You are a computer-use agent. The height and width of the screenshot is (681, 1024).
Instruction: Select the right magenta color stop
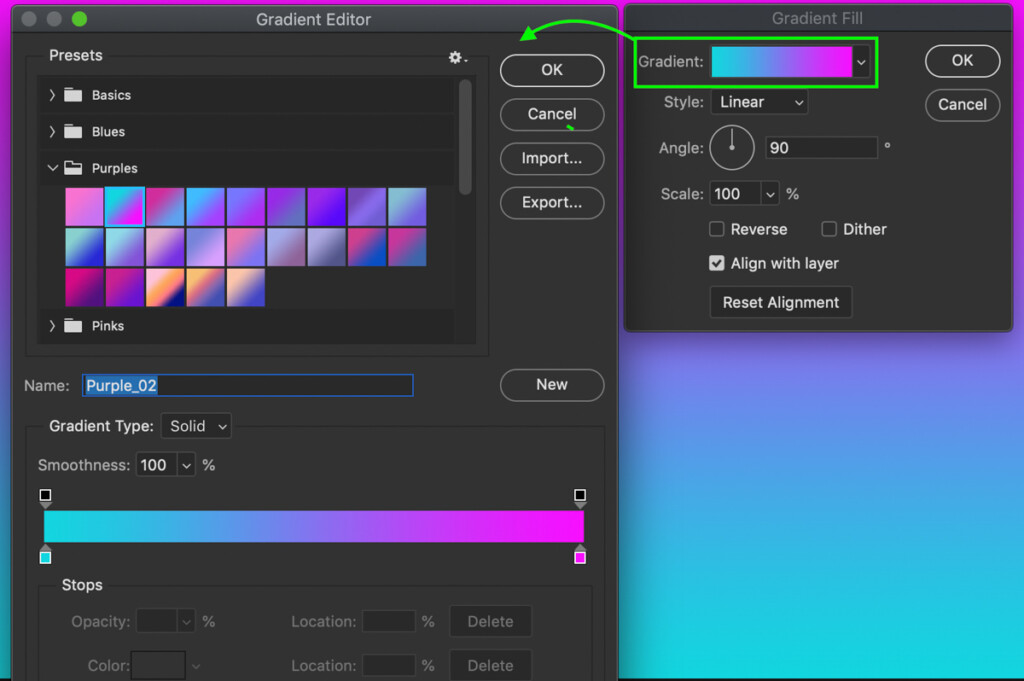click(580, 557)
